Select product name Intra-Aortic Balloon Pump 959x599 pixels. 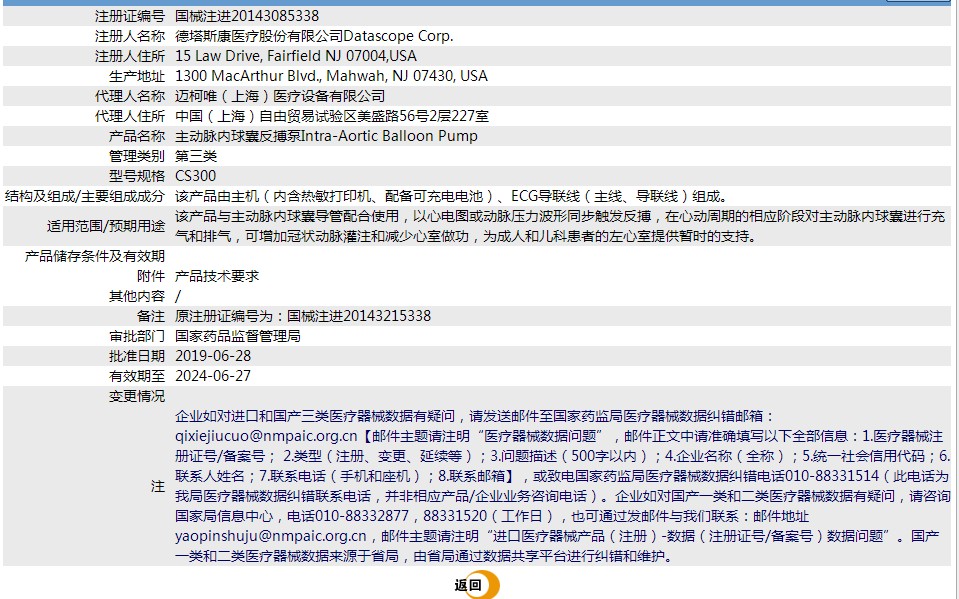click(x=389, y=136)
